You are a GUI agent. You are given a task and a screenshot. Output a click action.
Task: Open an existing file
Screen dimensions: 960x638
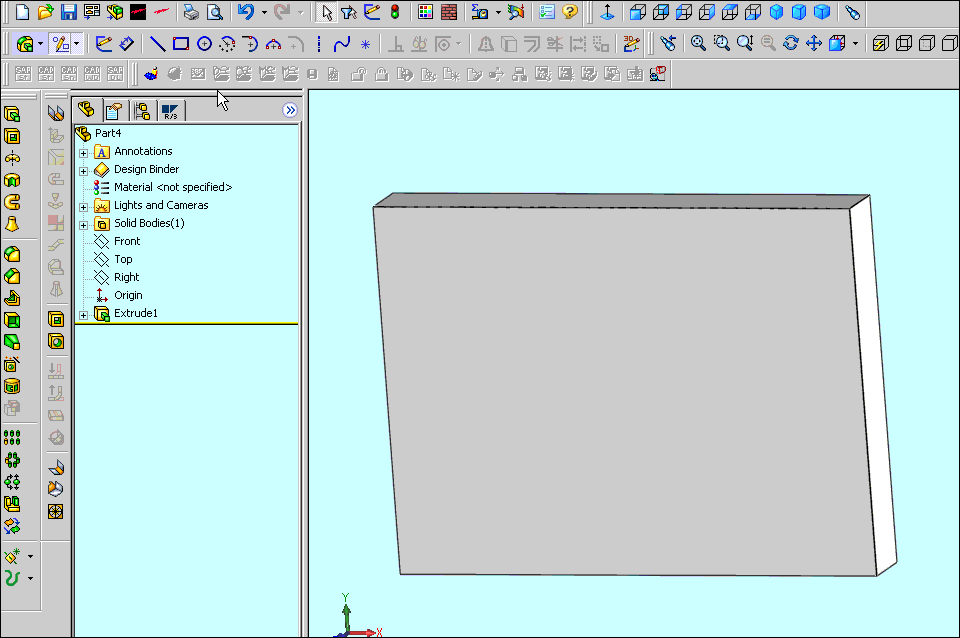tap(45, 12)
